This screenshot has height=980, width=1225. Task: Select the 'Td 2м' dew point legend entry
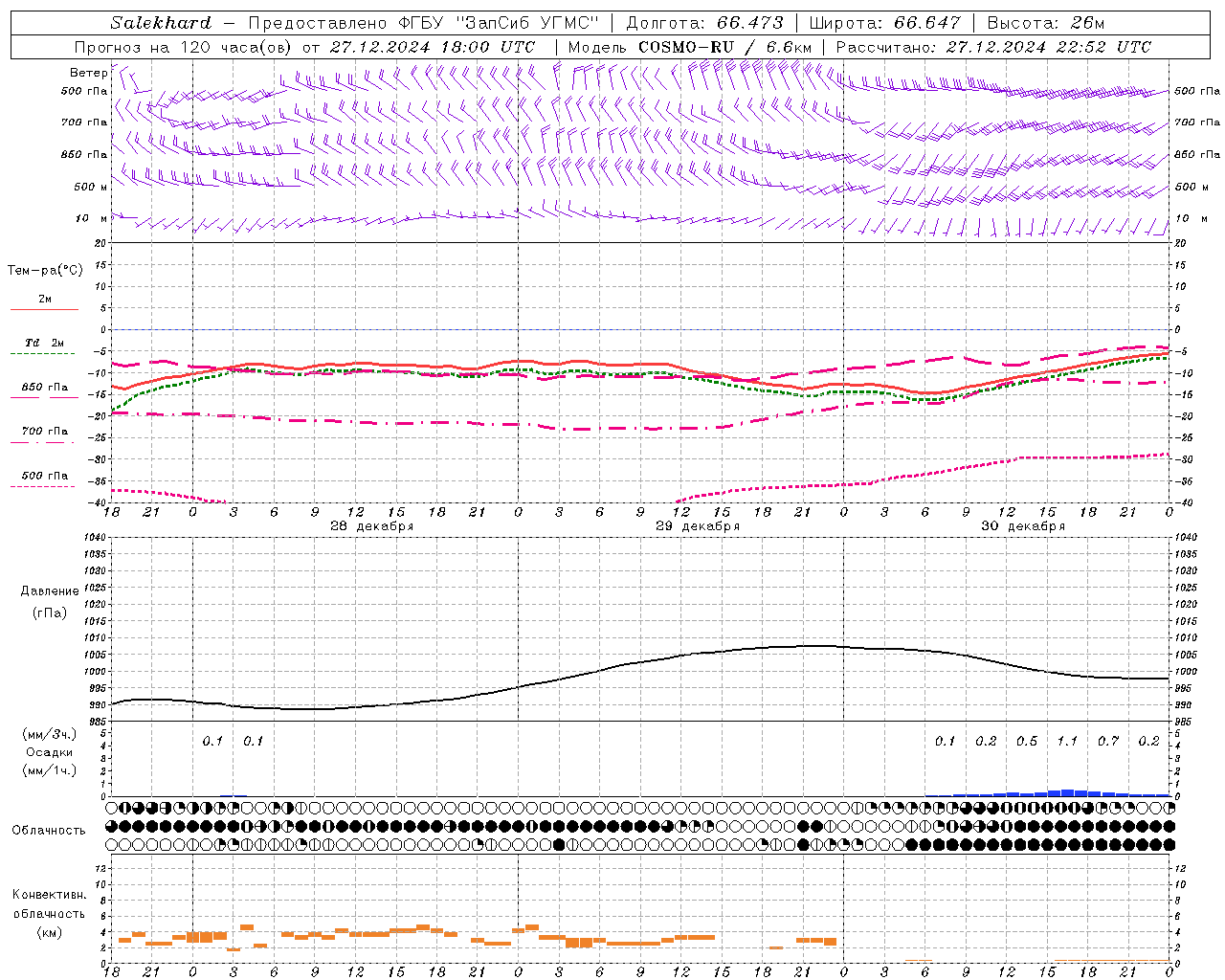point(44,343)
